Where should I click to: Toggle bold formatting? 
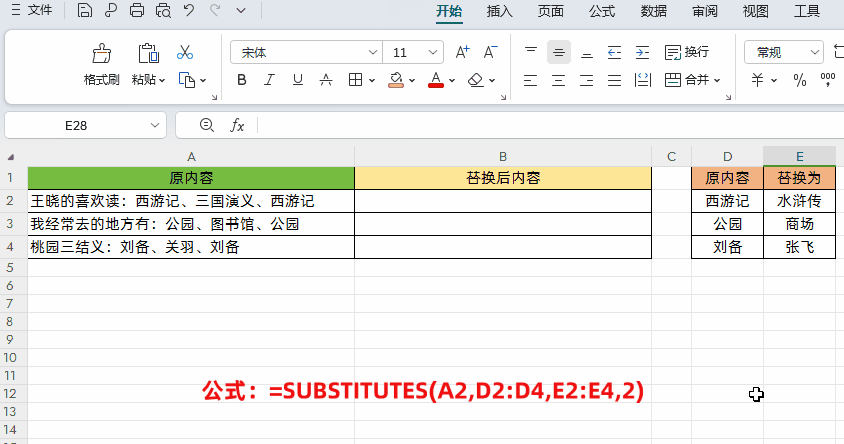[x=241, y=80]
